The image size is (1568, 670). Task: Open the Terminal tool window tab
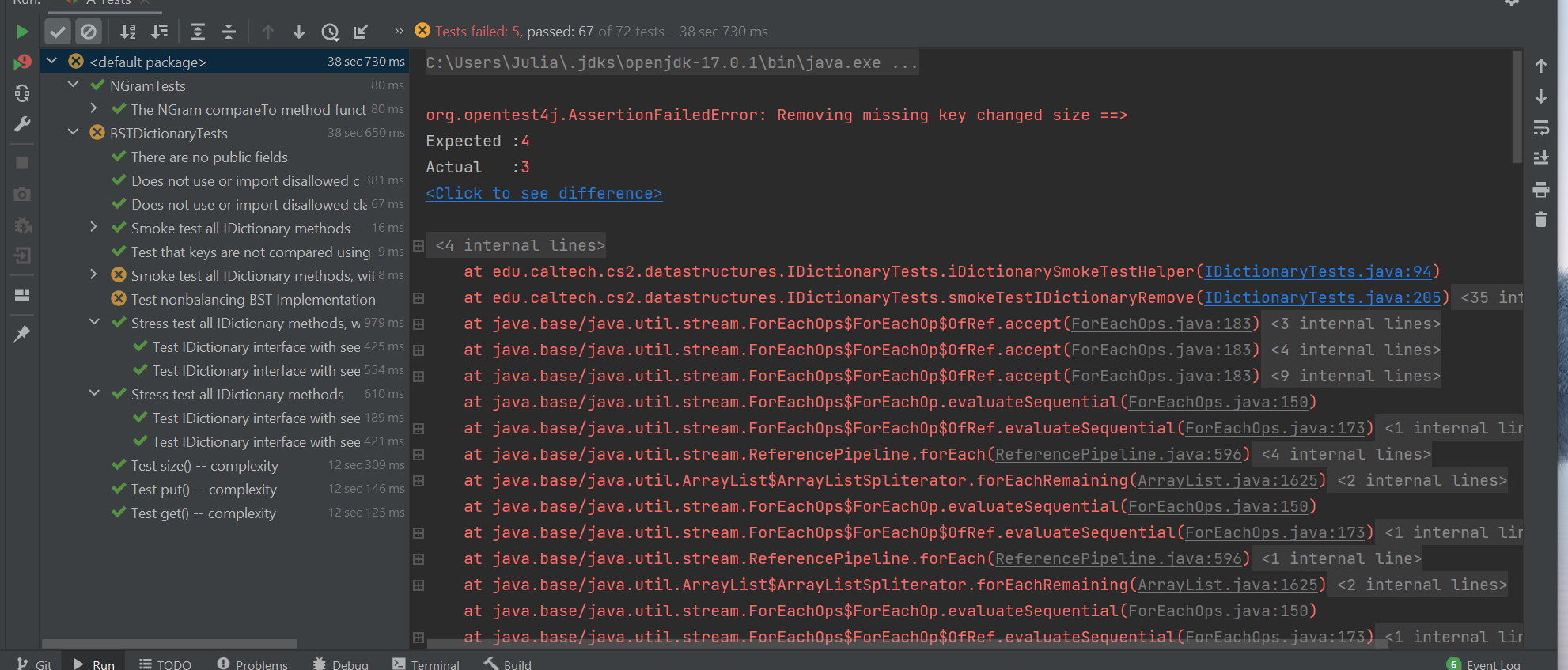(x=426, y=664)
